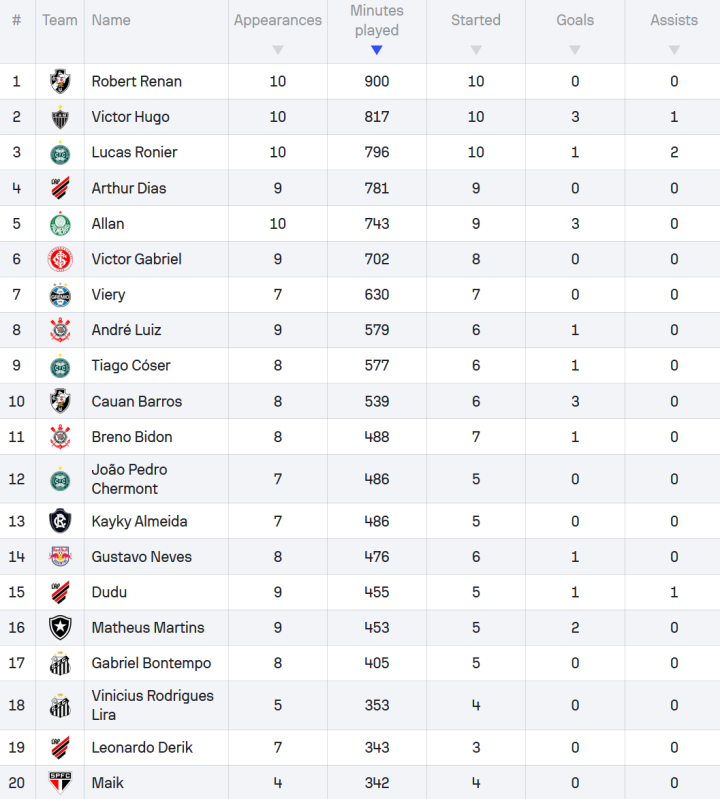Image resolution: width=720 pixels, height=799 pixels.
Task: Click the São Paulo crest beside Maik
Action: tap(60, 782)
